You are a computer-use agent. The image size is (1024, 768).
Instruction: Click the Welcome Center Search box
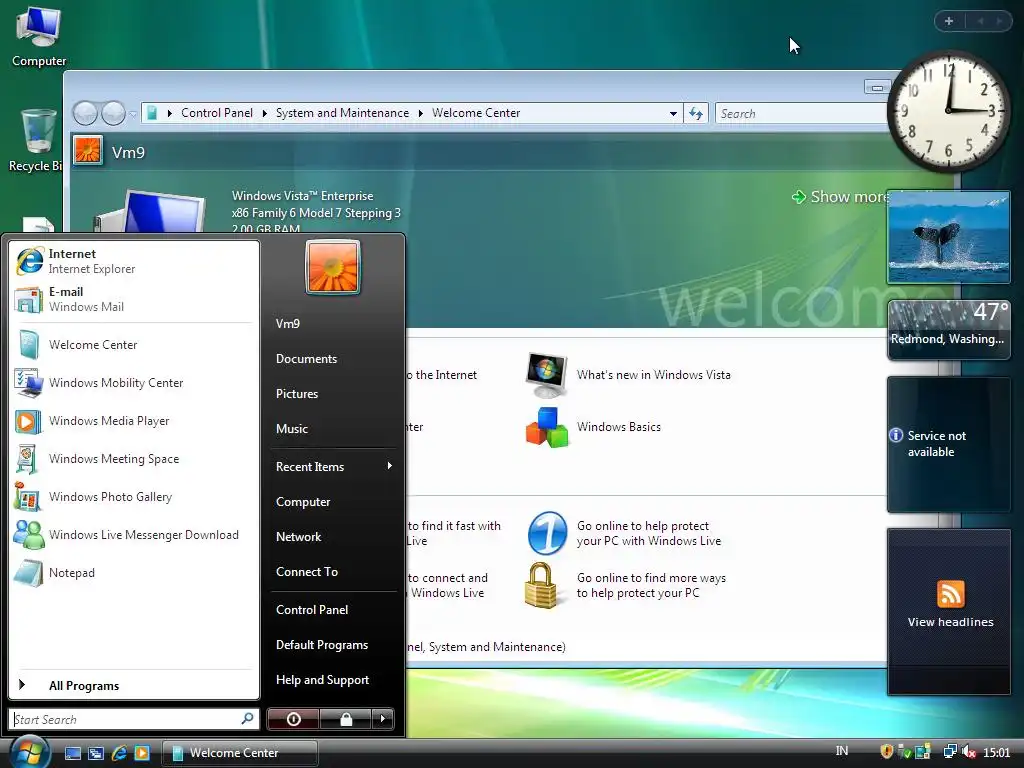pyautogui.click(x=802, y=114)
